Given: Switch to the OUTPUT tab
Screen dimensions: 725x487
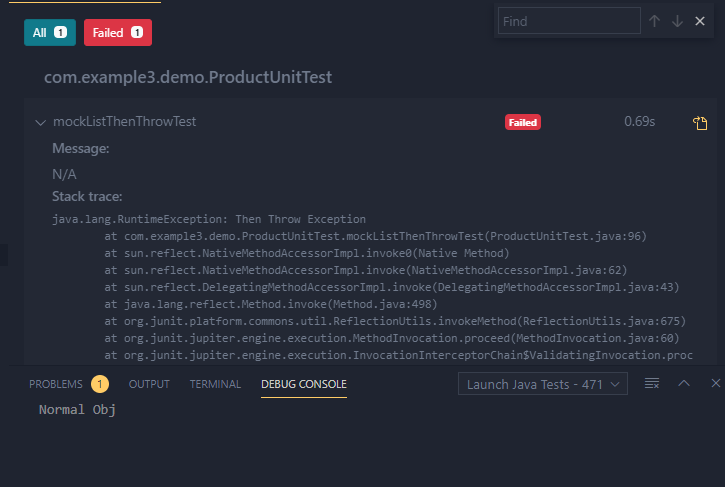Looking at the screenshot, I should click(149, 384).
